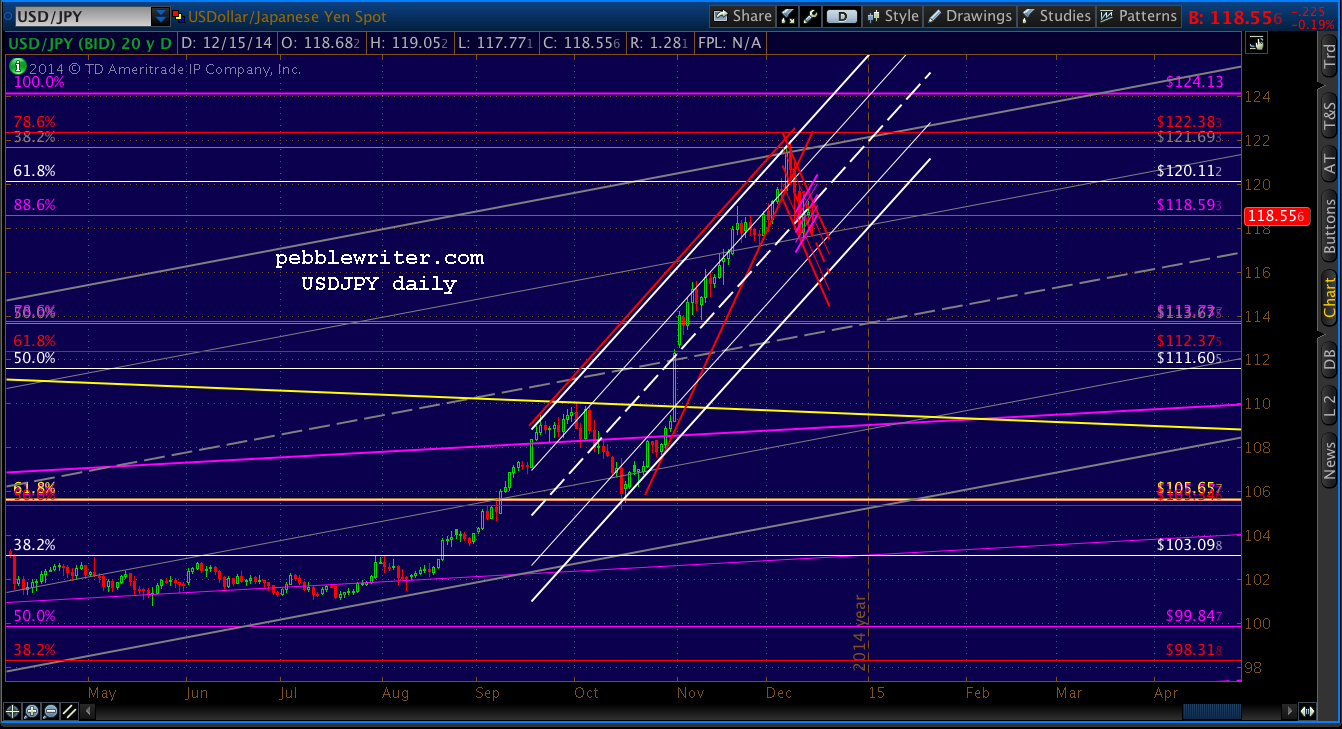
Task: Click the $98.31 Fibonacci price label
Action: (1194, 649)
